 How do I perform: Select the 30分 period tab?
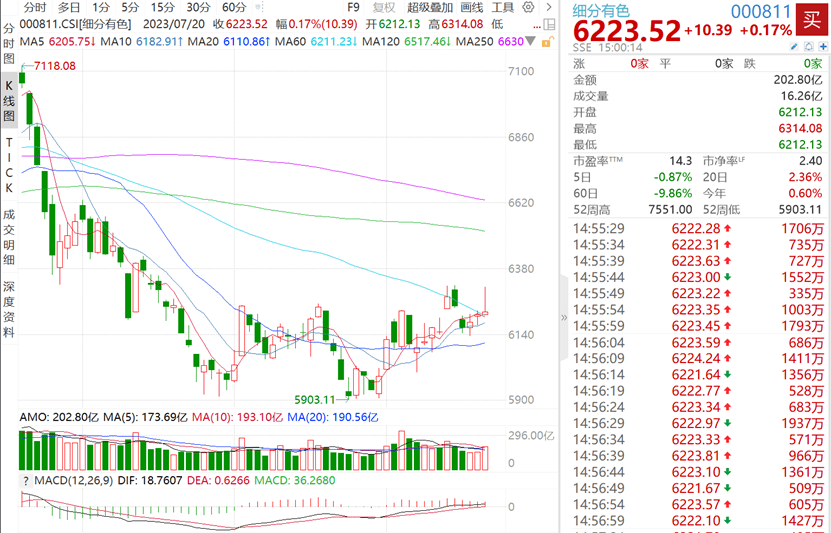coord(198,7)
